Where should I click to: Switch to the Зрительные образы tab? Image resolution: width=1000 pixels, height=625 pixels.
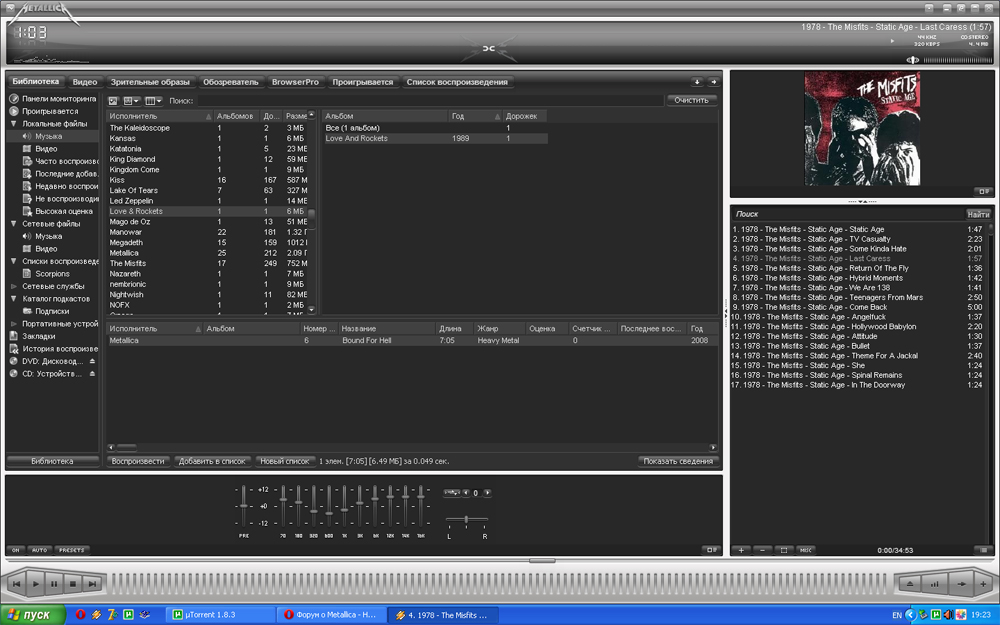tap(149, 82)
